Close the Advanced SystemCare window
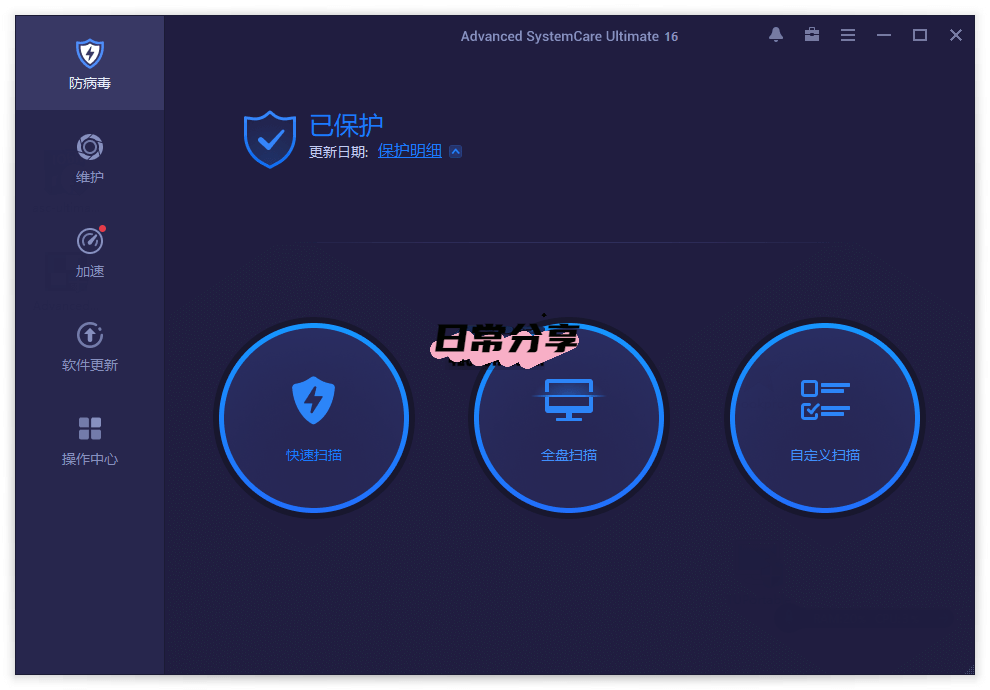Viewport: 990px width, 690px height. tap(956, 35)
